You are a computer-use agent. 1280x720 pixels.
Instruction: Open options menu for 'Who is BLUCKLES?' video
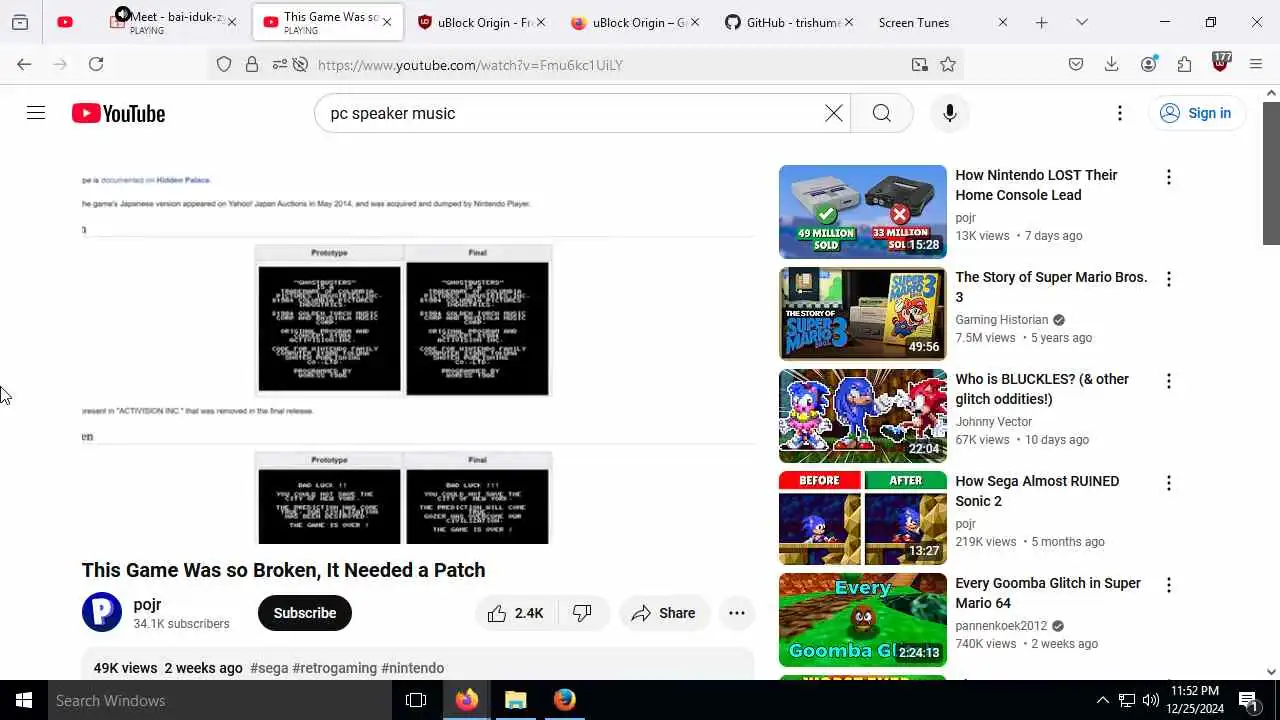(1168, 381)
